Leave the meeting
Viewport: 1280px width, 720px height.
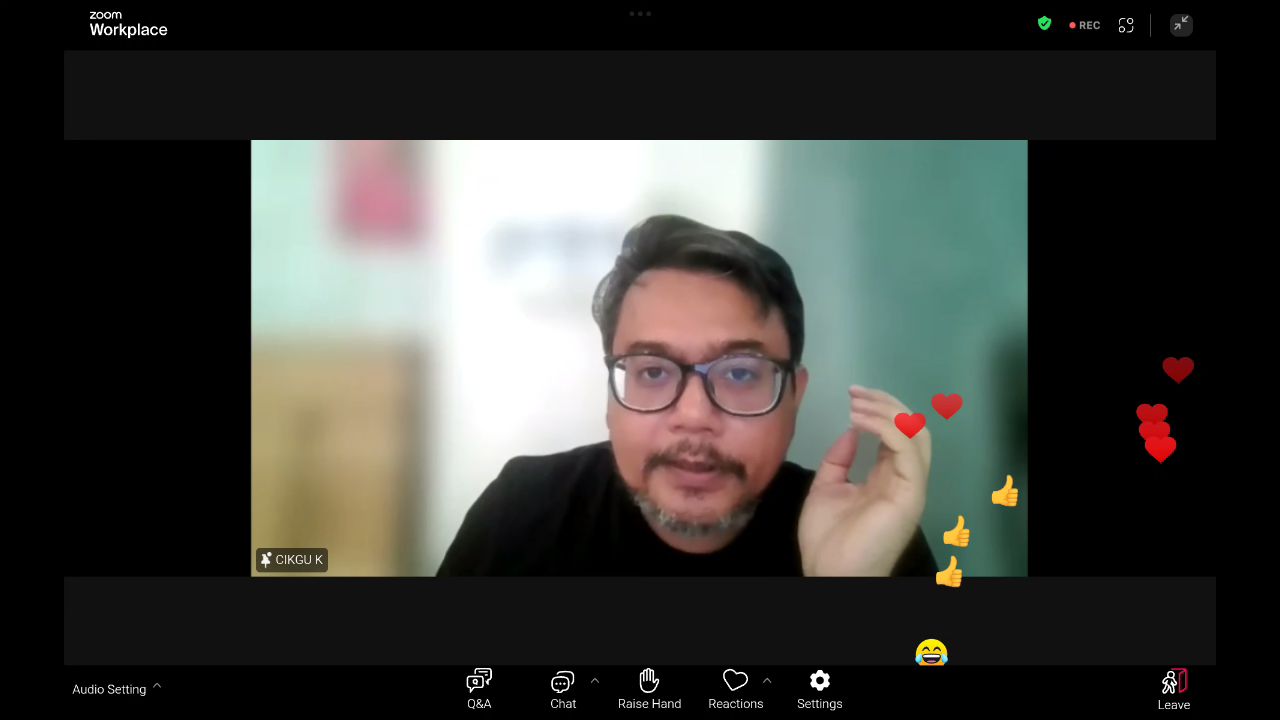click(x=1174, y=689)
